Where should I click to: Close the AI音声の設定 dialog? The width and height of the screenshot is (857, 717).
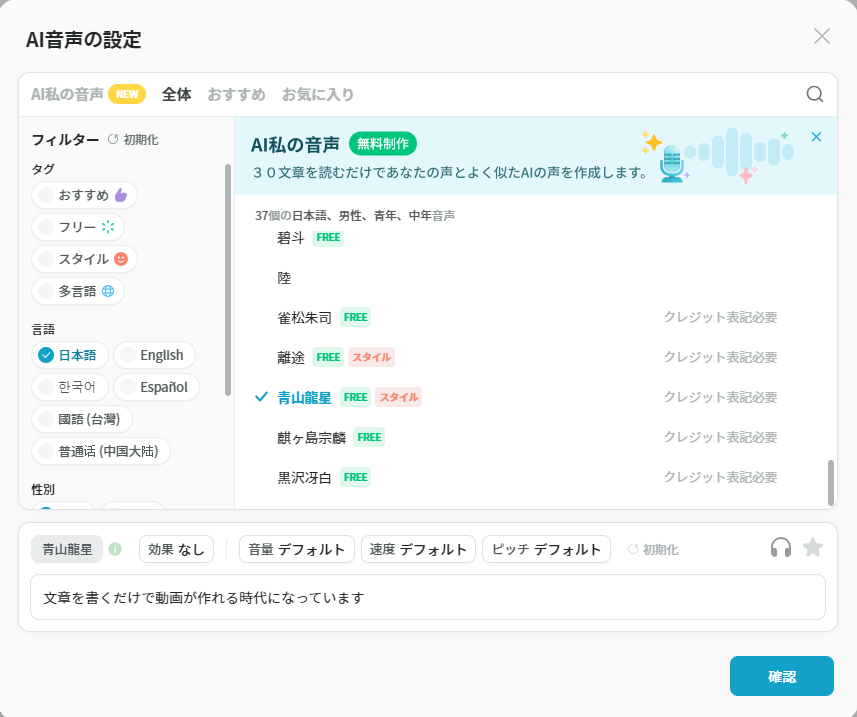pyautogui.click(x=822, y=37)
